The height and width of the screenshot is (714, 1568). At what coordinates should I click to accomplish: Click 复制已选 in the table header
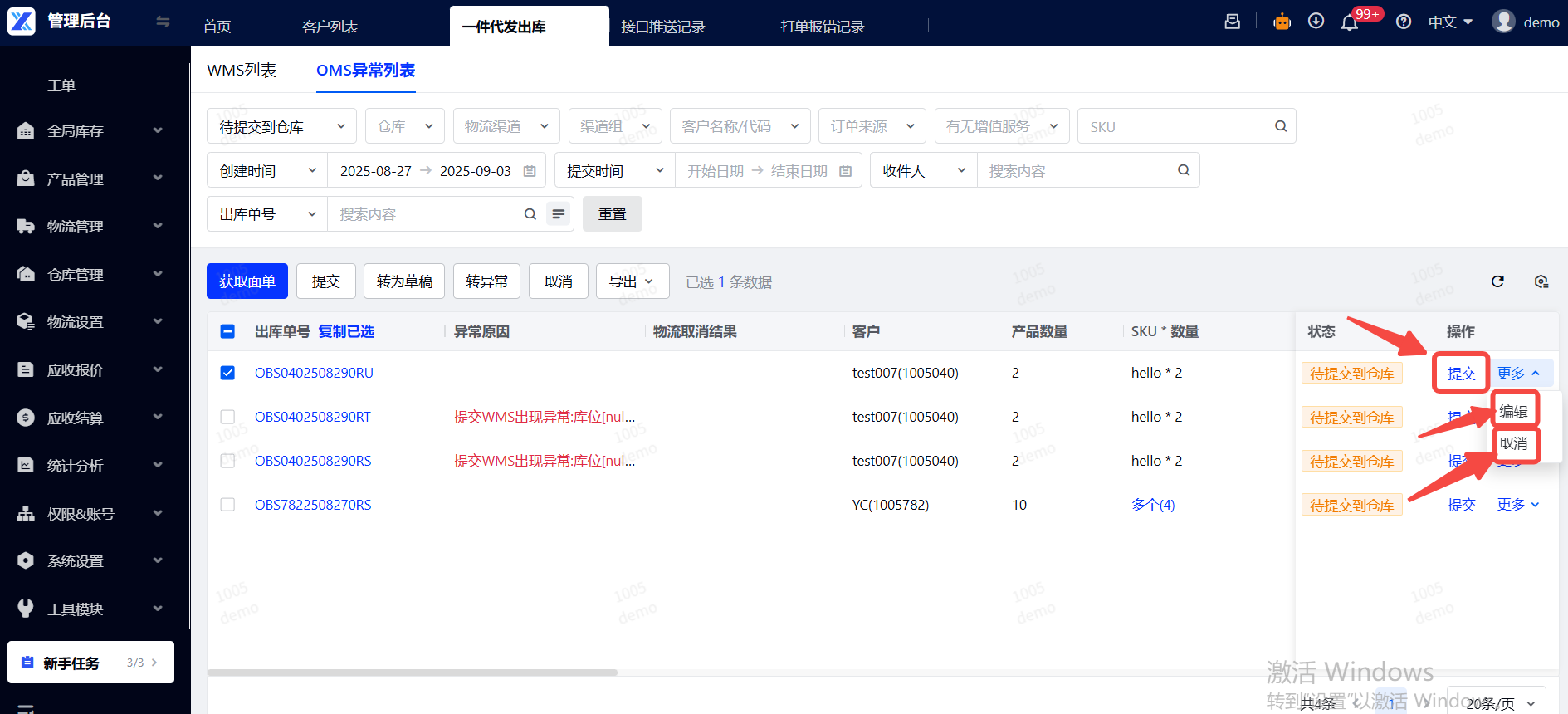coord(346,331)
